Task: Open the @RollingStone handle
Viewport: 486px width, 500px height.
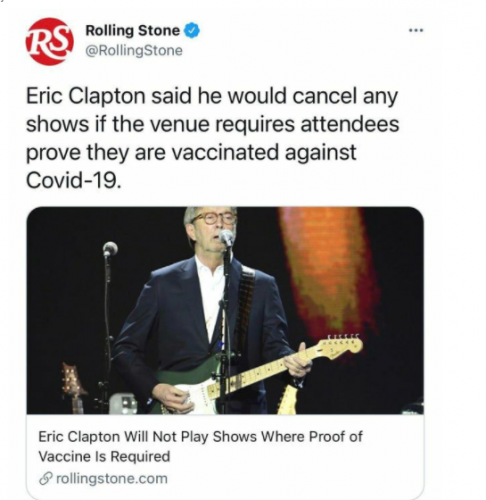Action: click(134, 51)
